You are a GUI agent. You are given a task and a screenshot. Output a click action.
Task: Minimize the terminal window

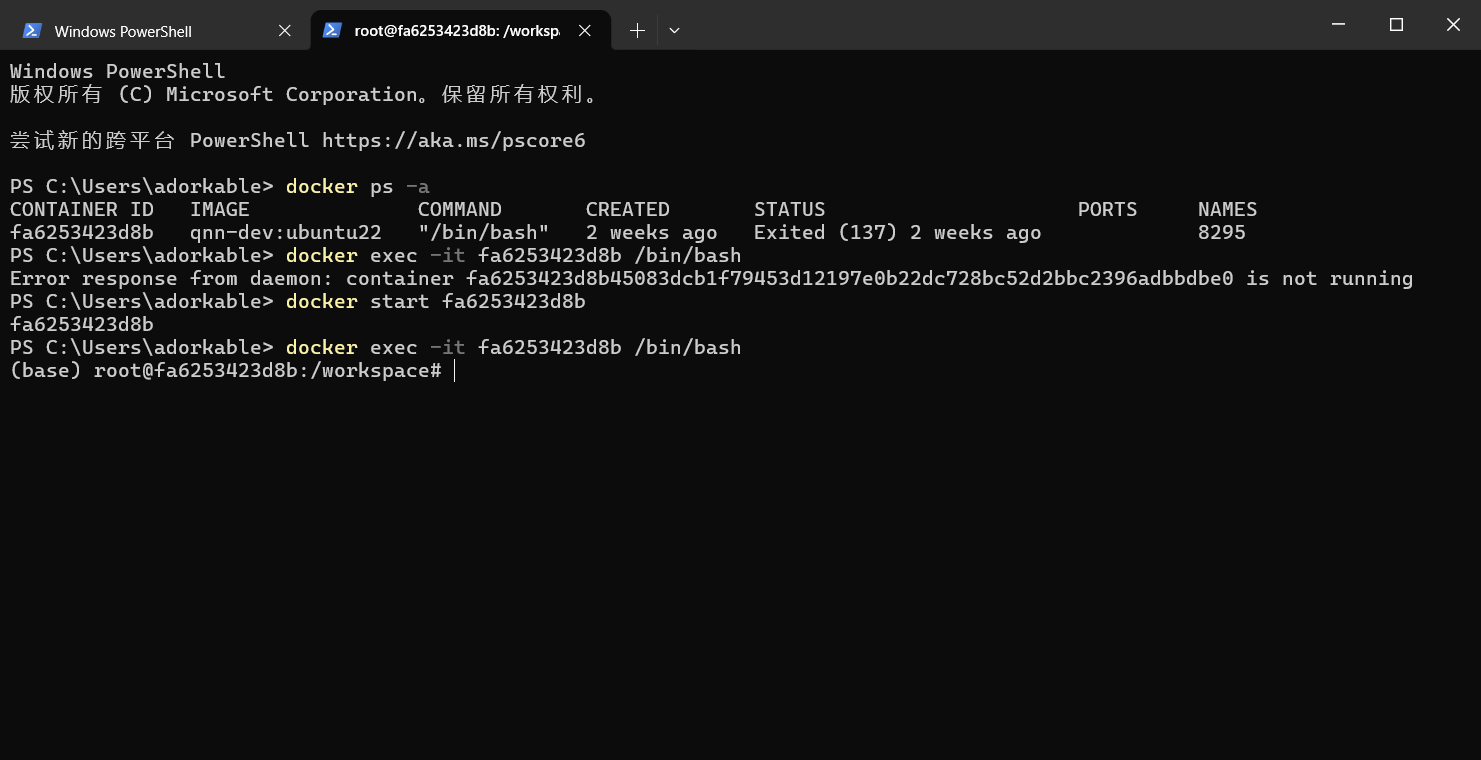[x=1340, y=25]
